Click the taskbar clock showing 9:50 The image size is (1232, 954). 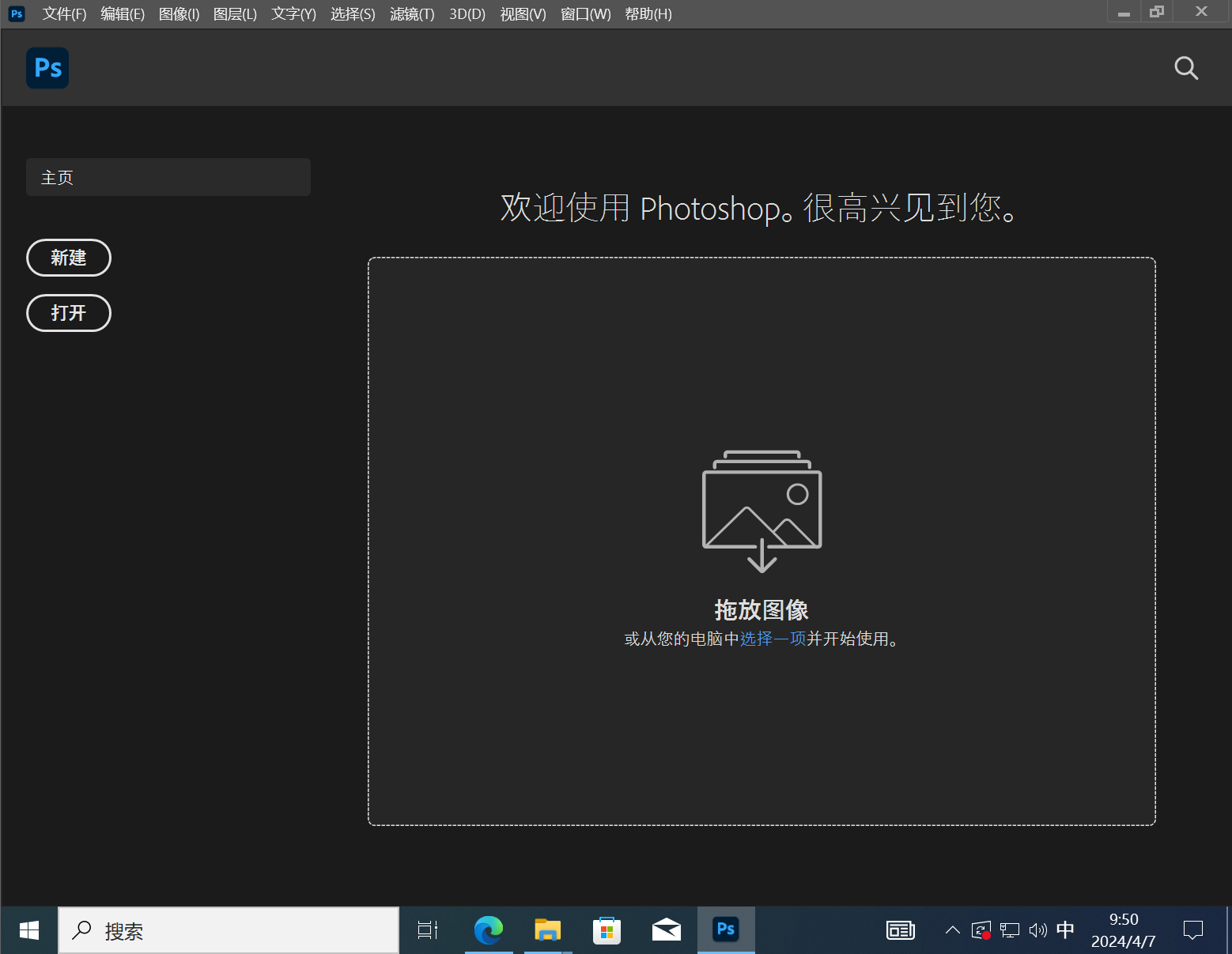[x=1124, y=930]
